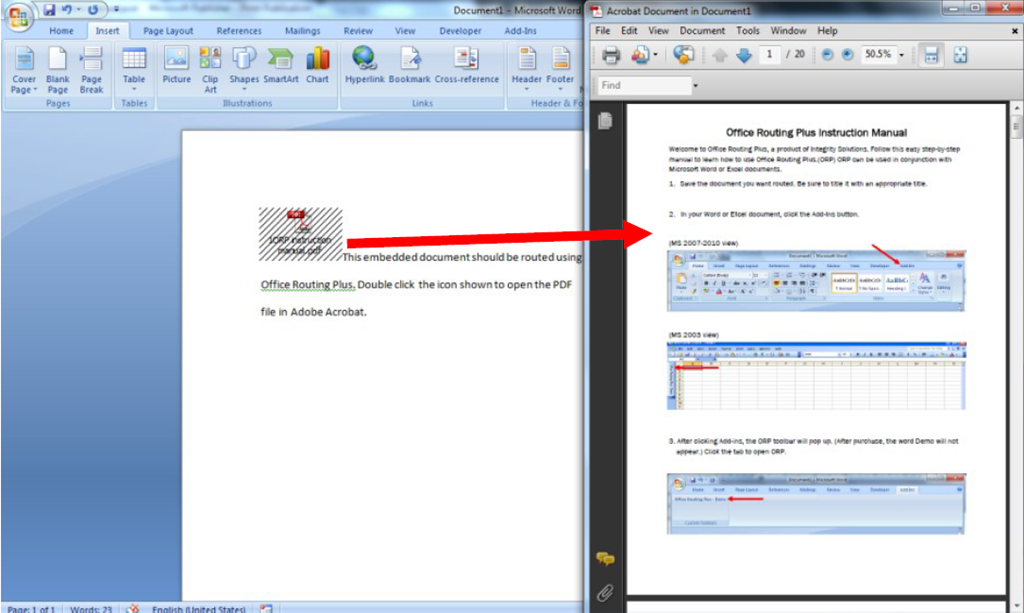Screen dimensions: 1024x613
Task: Insert a Picture from ribbon
Action: 176,65
